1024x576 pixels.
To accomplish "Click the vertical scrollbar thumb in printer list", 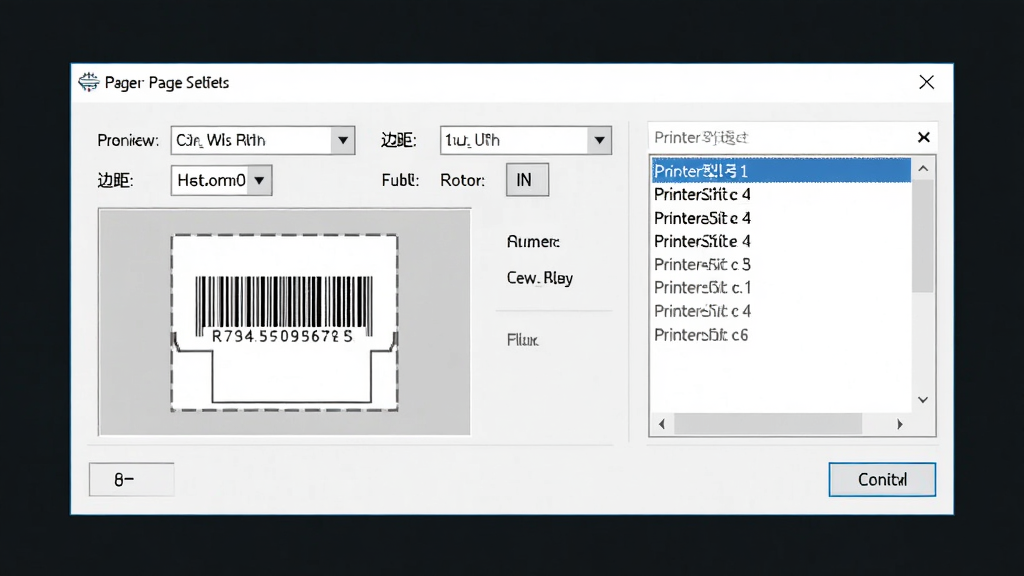I will pos(923,236).
